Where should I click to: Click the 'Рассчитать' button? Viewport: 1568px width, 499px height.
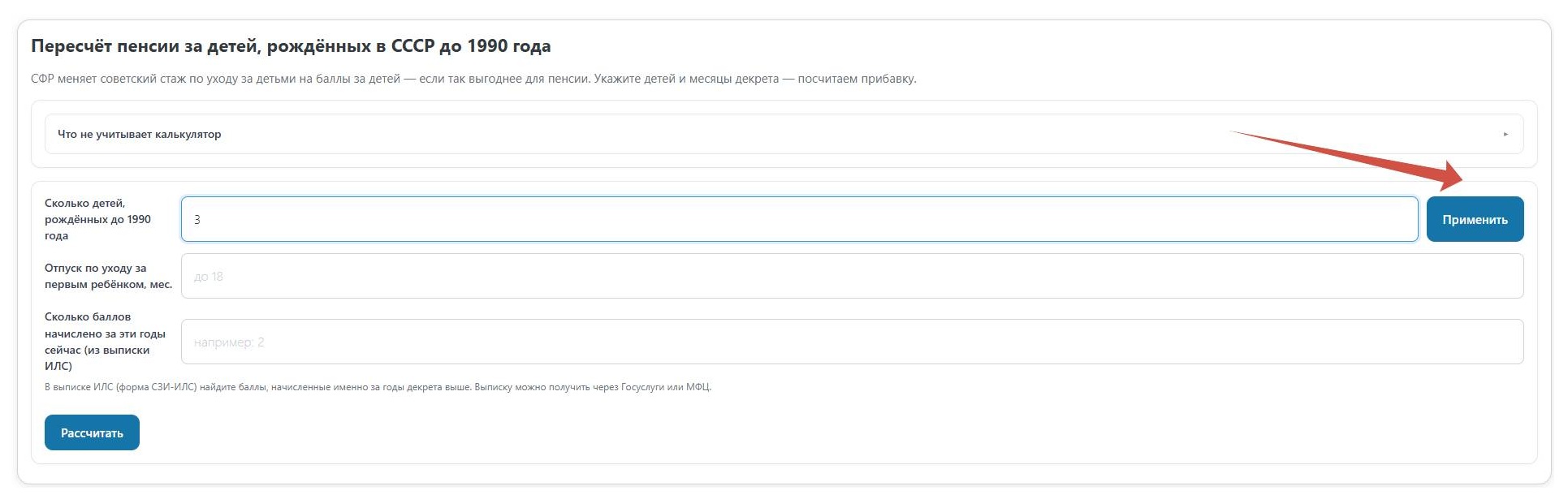coord(92,432)
